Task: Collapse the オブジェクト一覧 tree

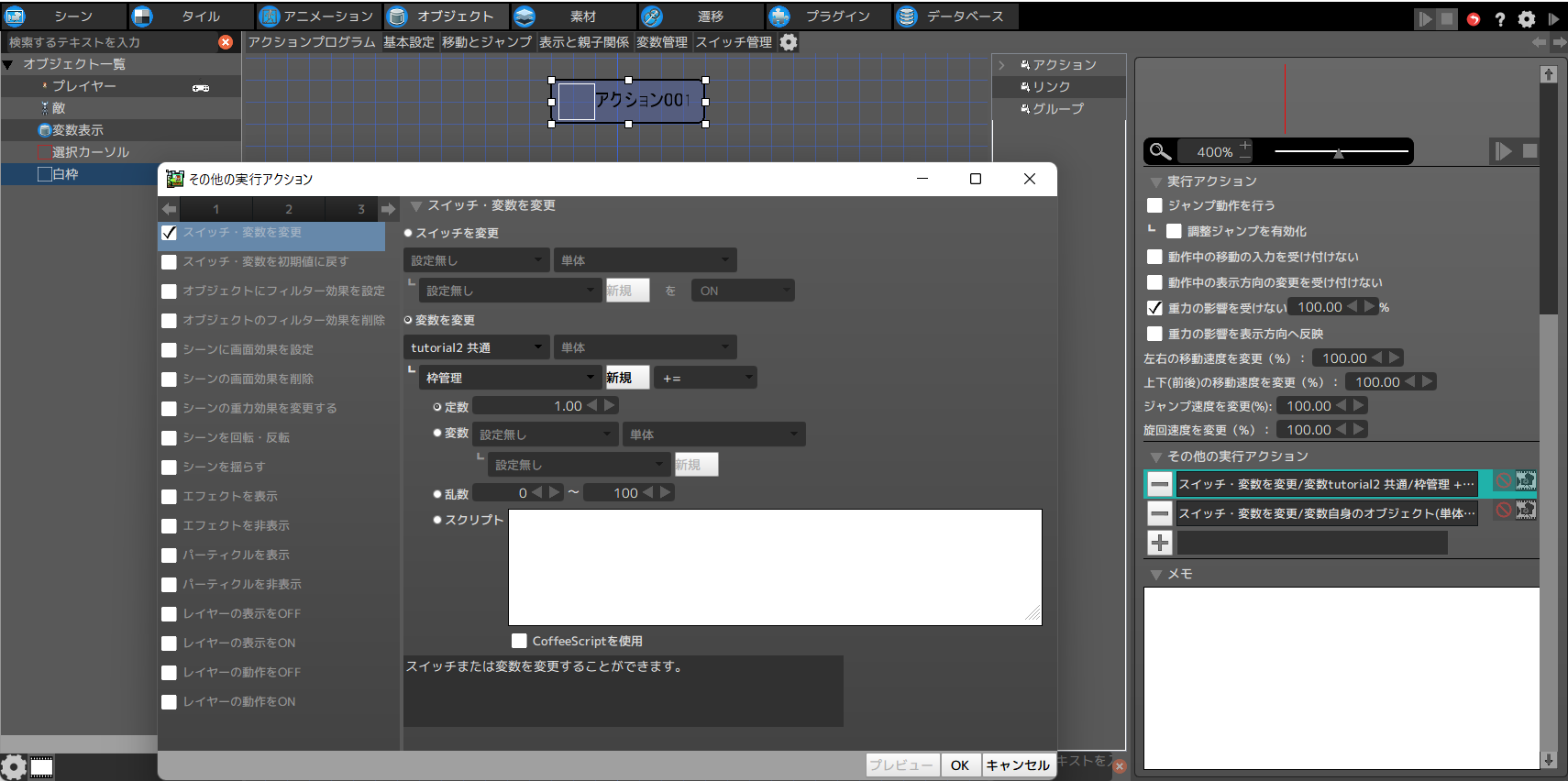Action: (x=8, y=64)
